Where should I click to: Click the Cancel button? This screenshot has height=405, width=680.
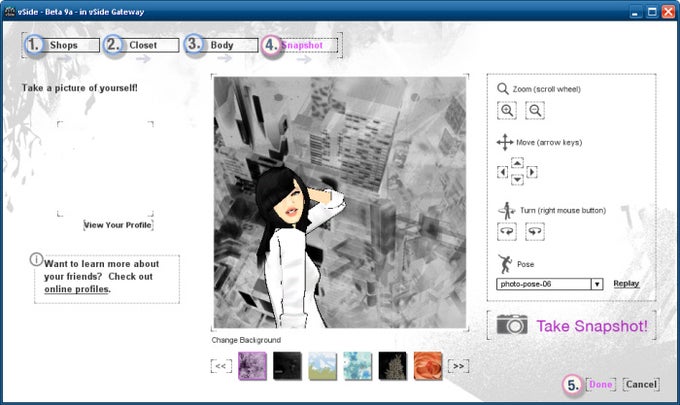click(641, 384)
